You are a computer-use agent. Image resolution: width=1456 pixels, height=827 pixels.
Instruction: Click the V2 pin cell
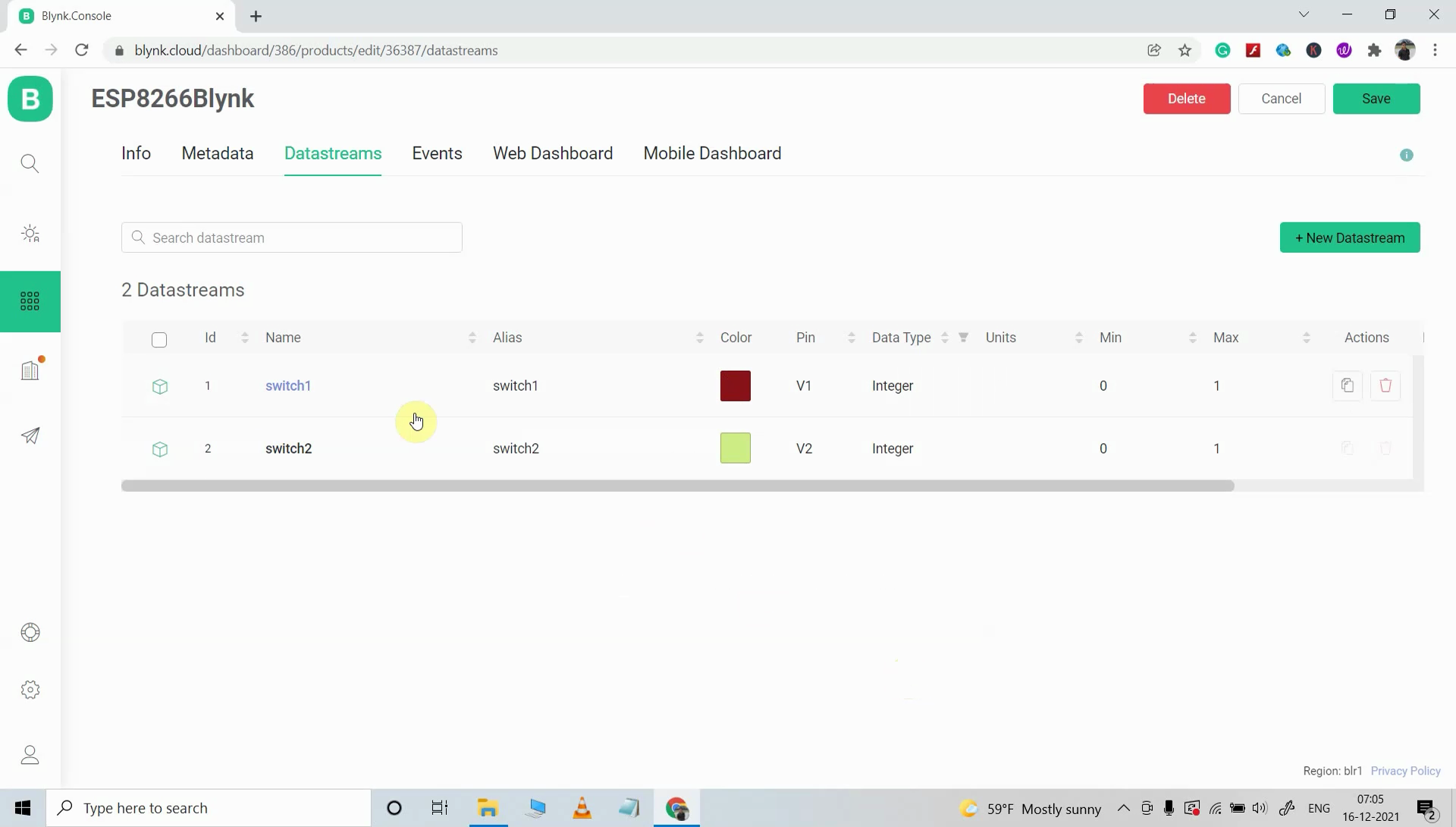(804, 448)
